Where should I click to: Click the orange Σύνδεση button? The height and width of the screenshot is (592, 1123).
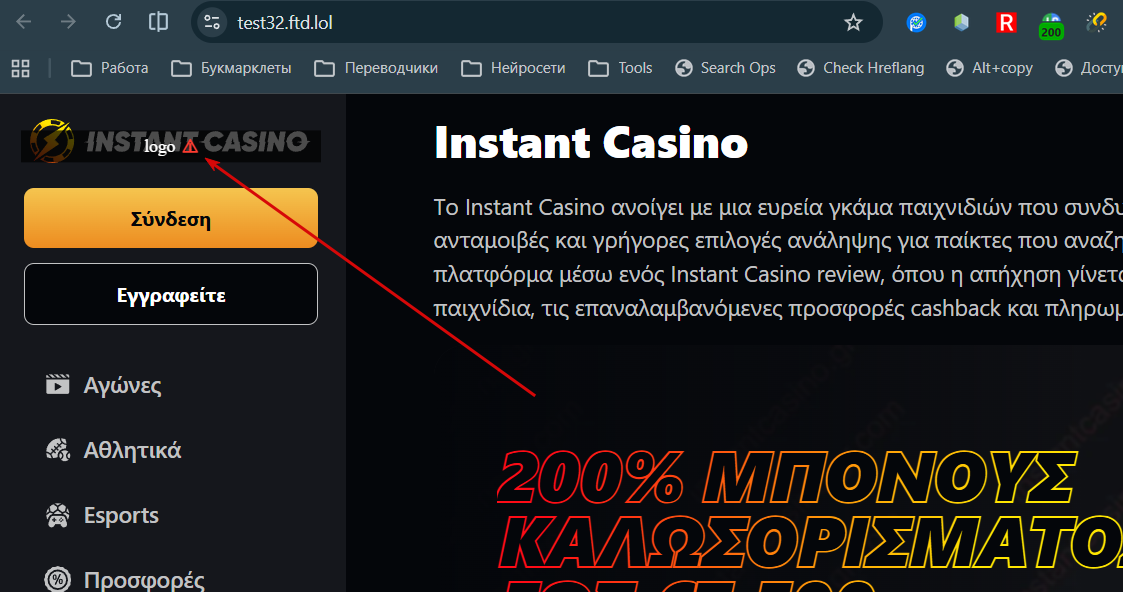click(x=170, y=218)
